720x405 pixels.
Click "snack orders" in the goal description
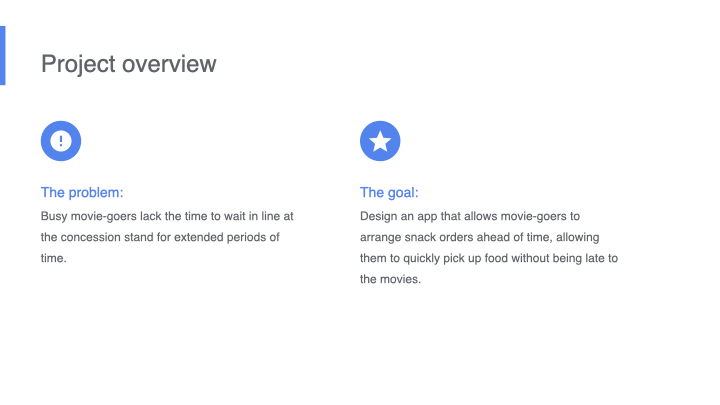440,237
